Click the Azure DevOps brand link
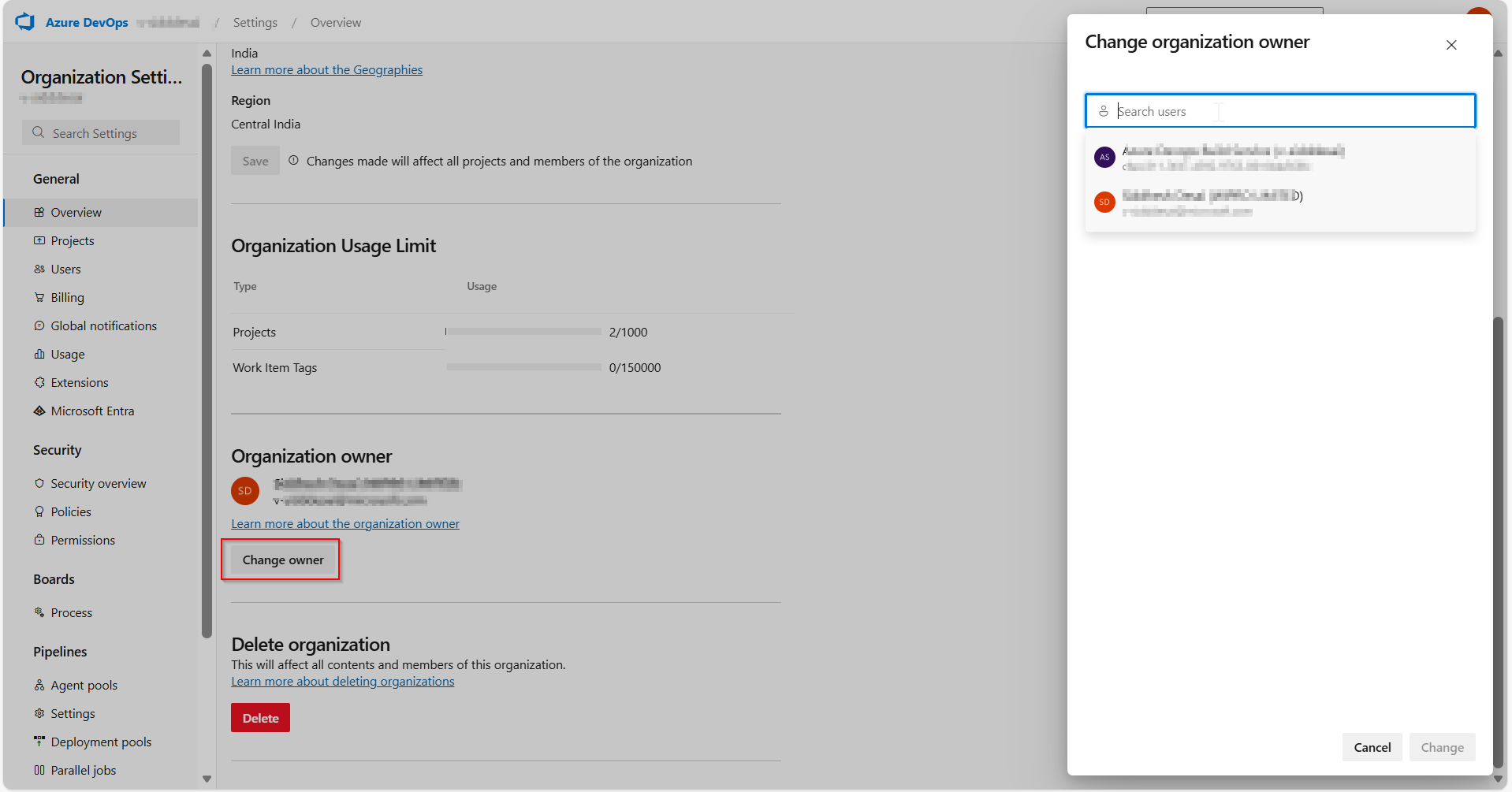The height and width of the screenshot is (792, 1512). (87, 22)
